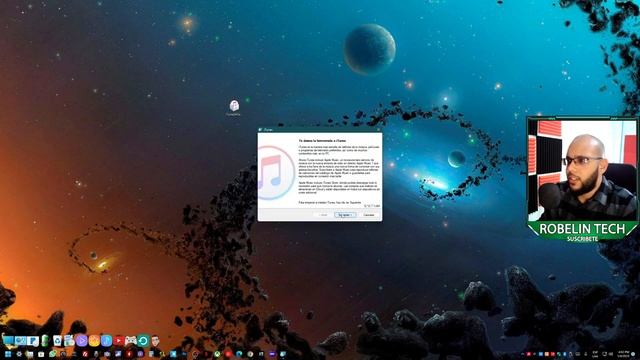Open the Xbox app in taskbar
640x360 pixels.
217,354
